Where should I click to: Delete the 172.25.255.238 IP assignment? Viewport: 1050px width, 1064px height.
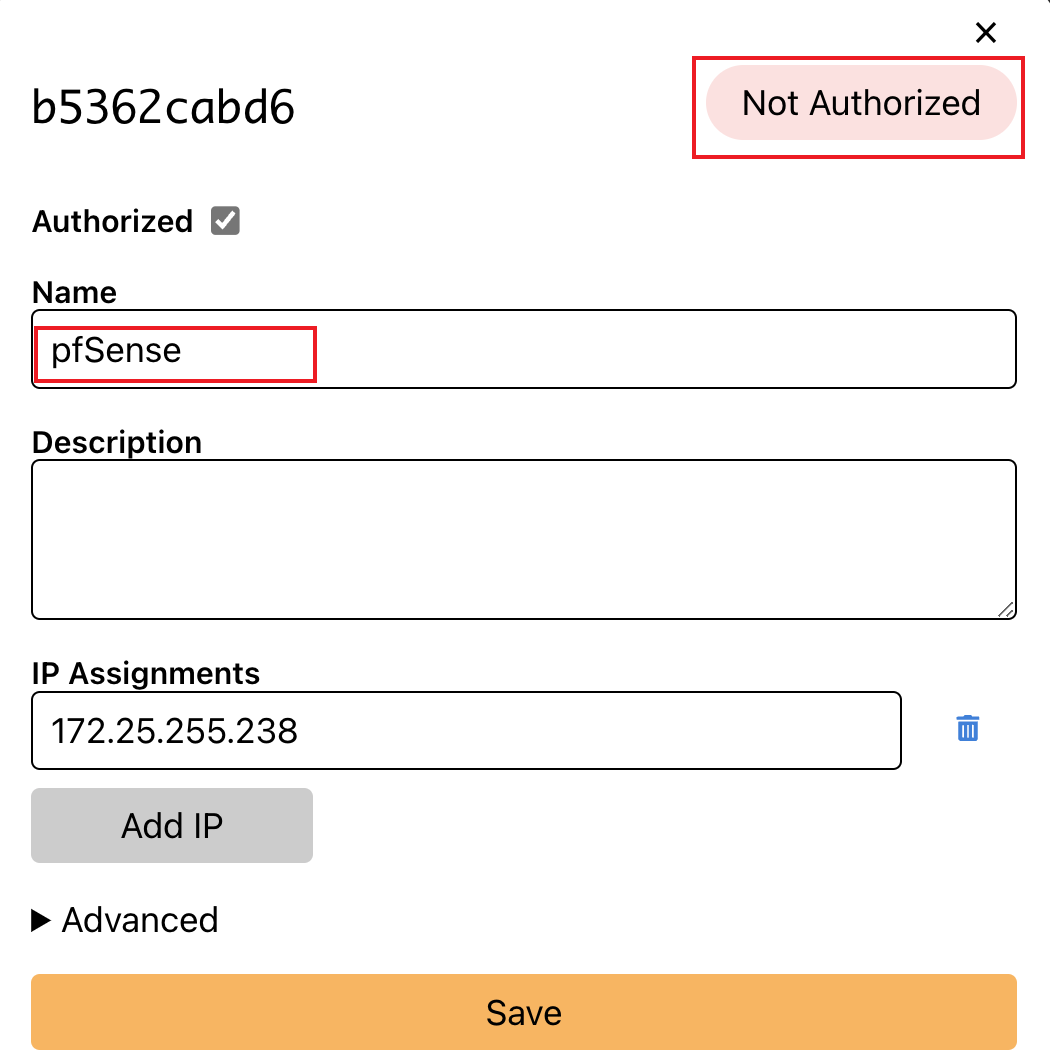(967, 728)
